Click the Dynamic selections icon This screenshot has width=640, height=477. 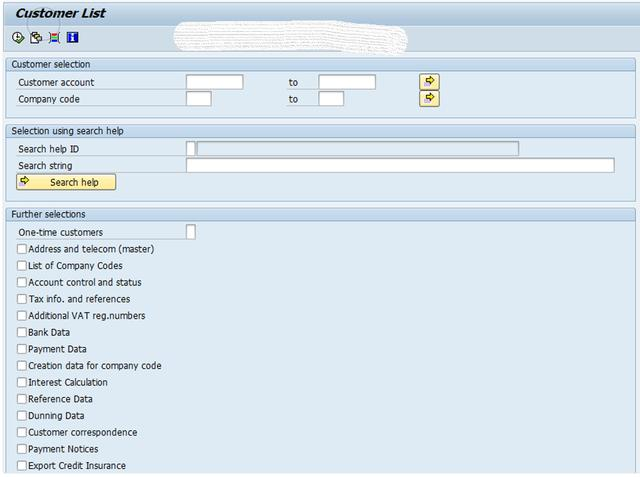(54, 38)
